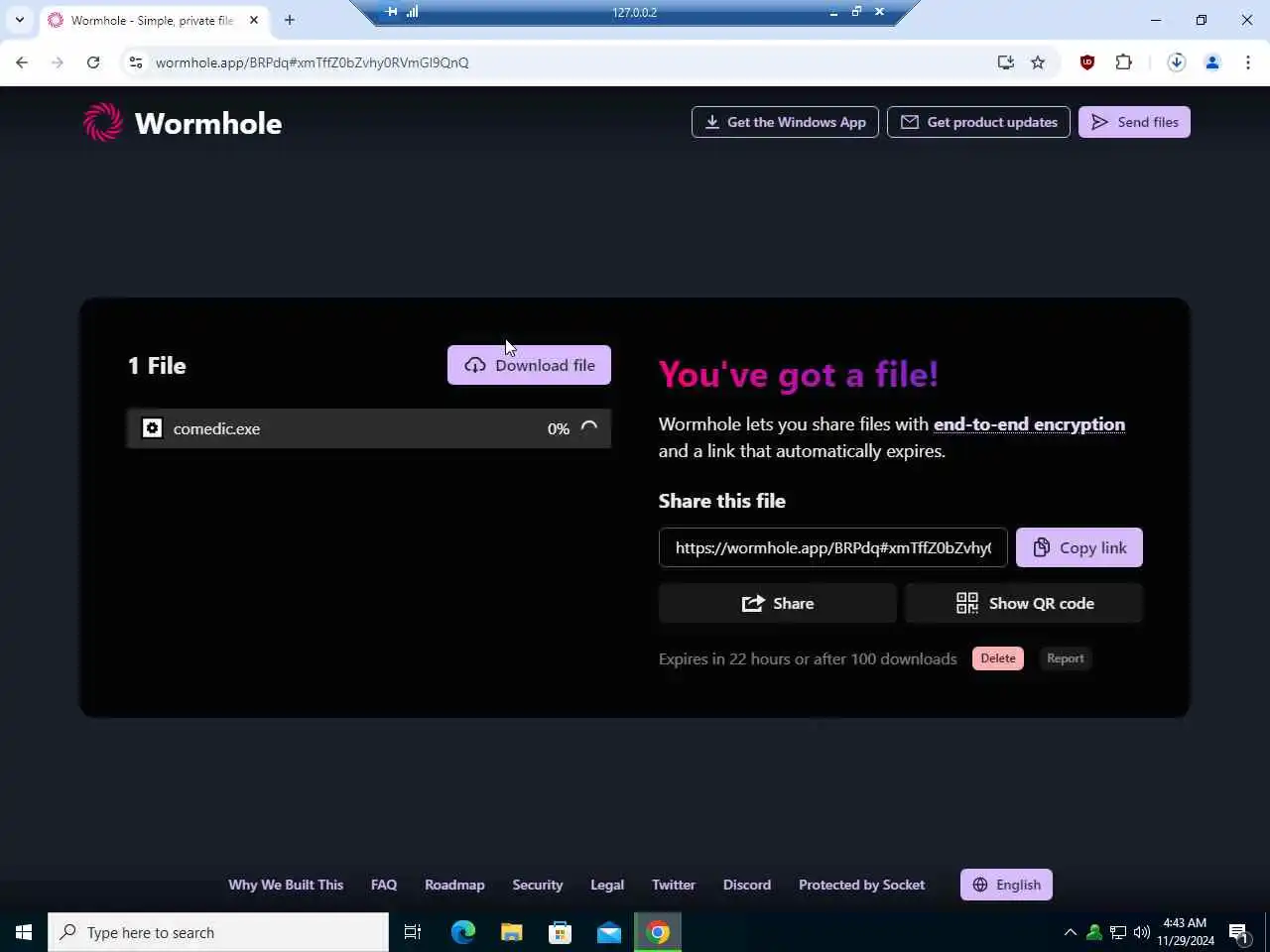The image size is (1270, 952).
Task: Click the pink Delete button
Action: [x=998, y=658]
